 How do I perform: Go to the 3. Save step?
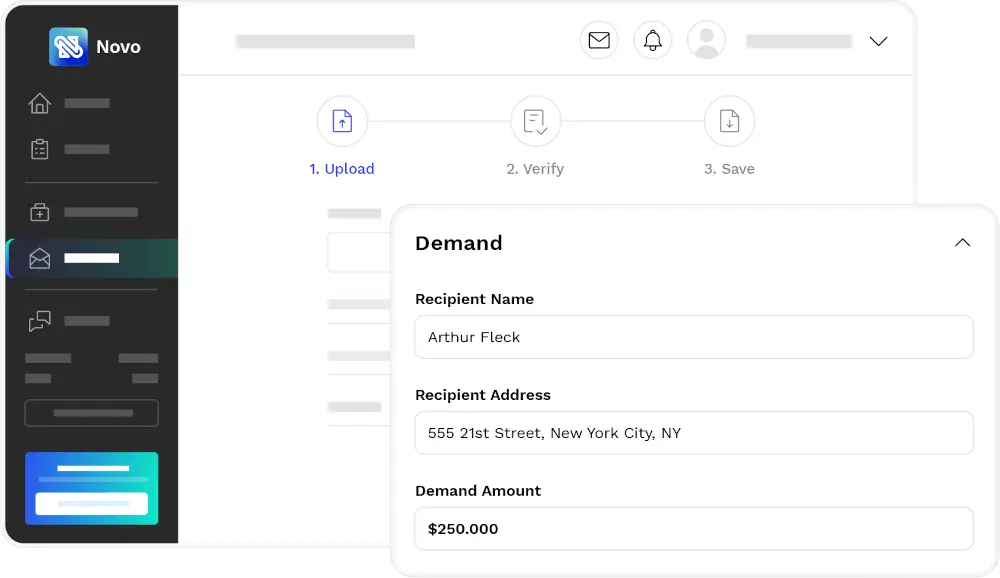click(x=729, y=169)
